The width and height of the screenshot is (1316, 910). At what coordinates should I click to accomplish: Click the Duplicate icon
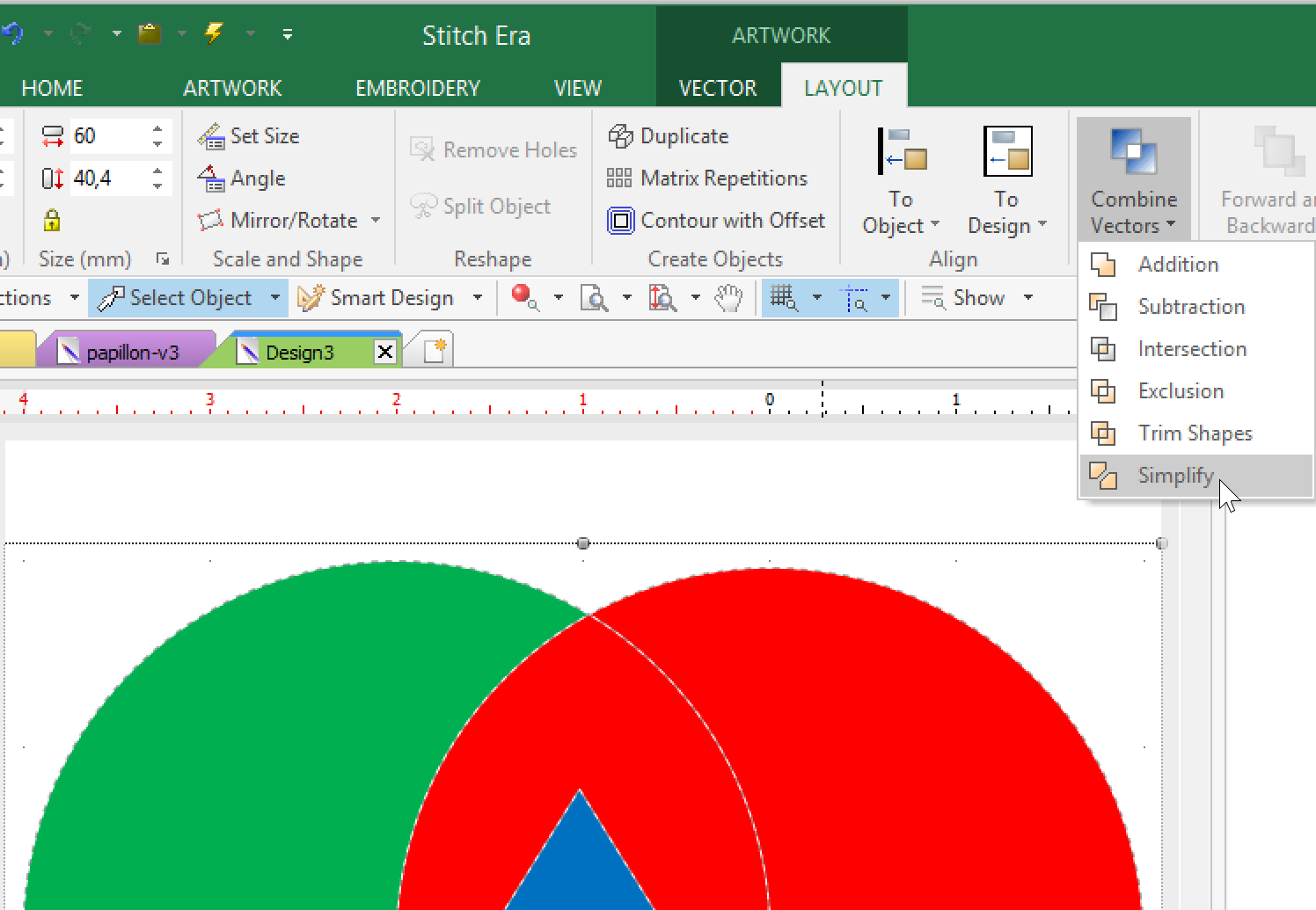click(x=621, y=136)
